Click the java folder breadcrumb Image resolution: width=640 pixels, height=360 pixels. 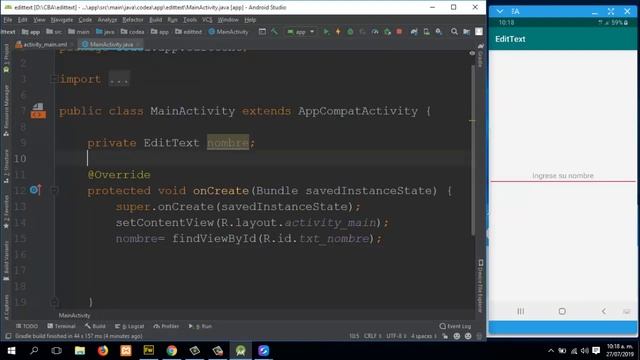point(105,32)
